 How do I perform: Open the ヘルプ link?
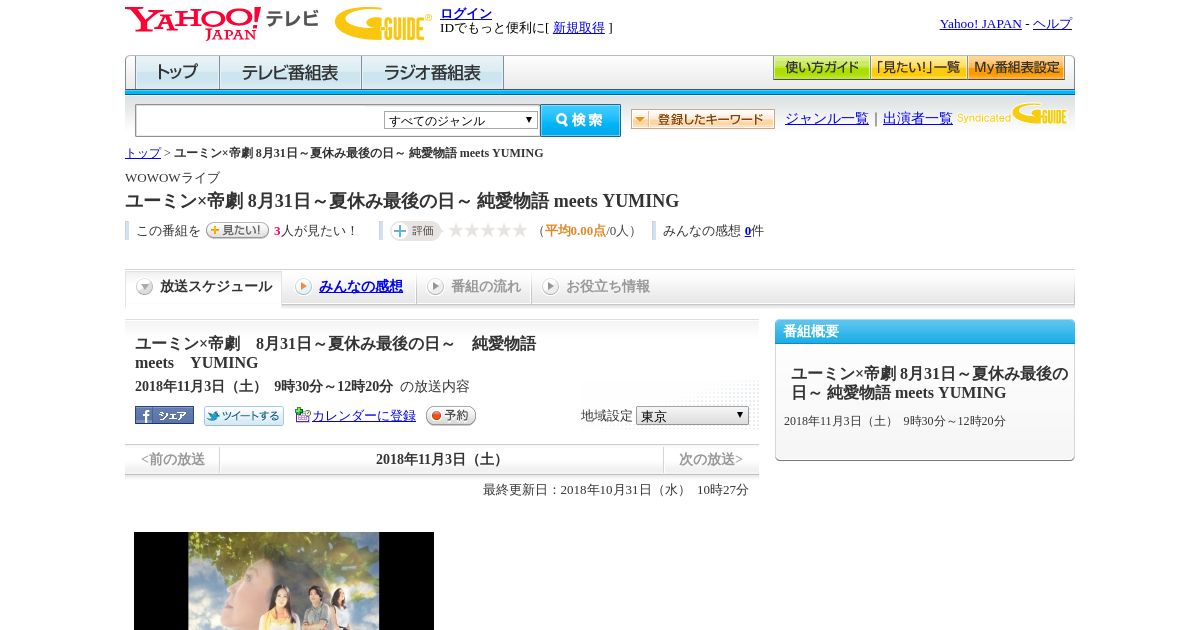(1052, 24)
